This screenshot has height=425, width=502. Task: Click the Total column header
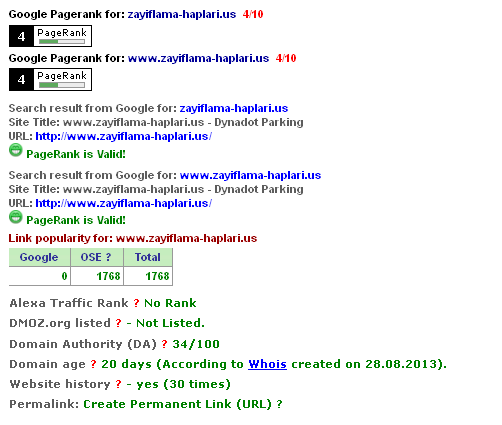pos(148,257)
